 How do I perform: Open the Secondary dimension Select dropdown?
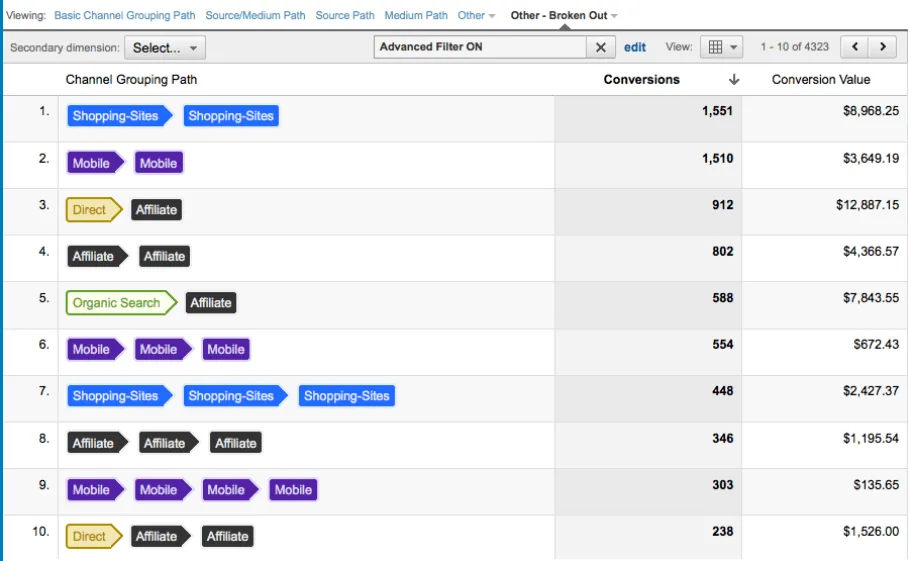point(165,48)
